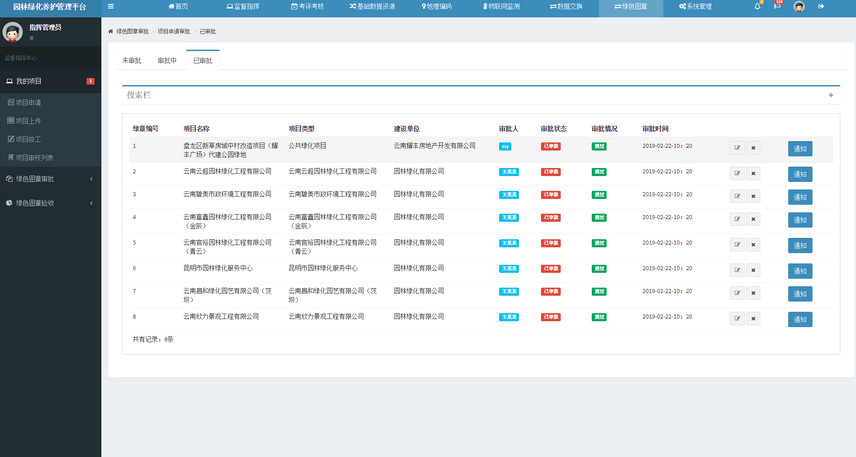Image resolution: width=856 pixels, height=457 pixels.
Task: Switch to the 未审批 tab
Action: (x=131, y=61)
